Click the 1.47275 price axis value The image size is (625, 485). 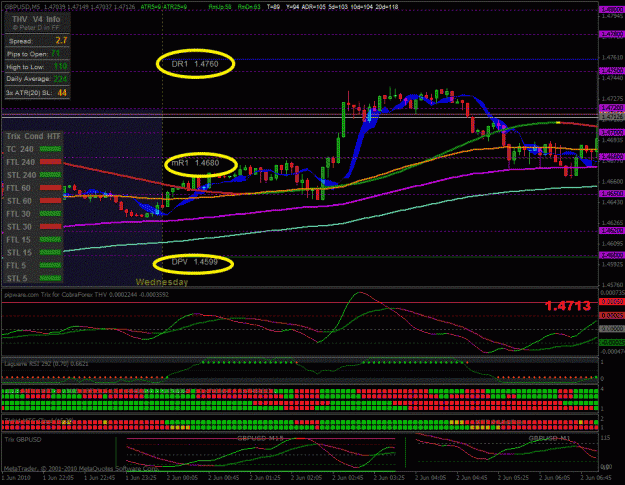pos(612,98)
